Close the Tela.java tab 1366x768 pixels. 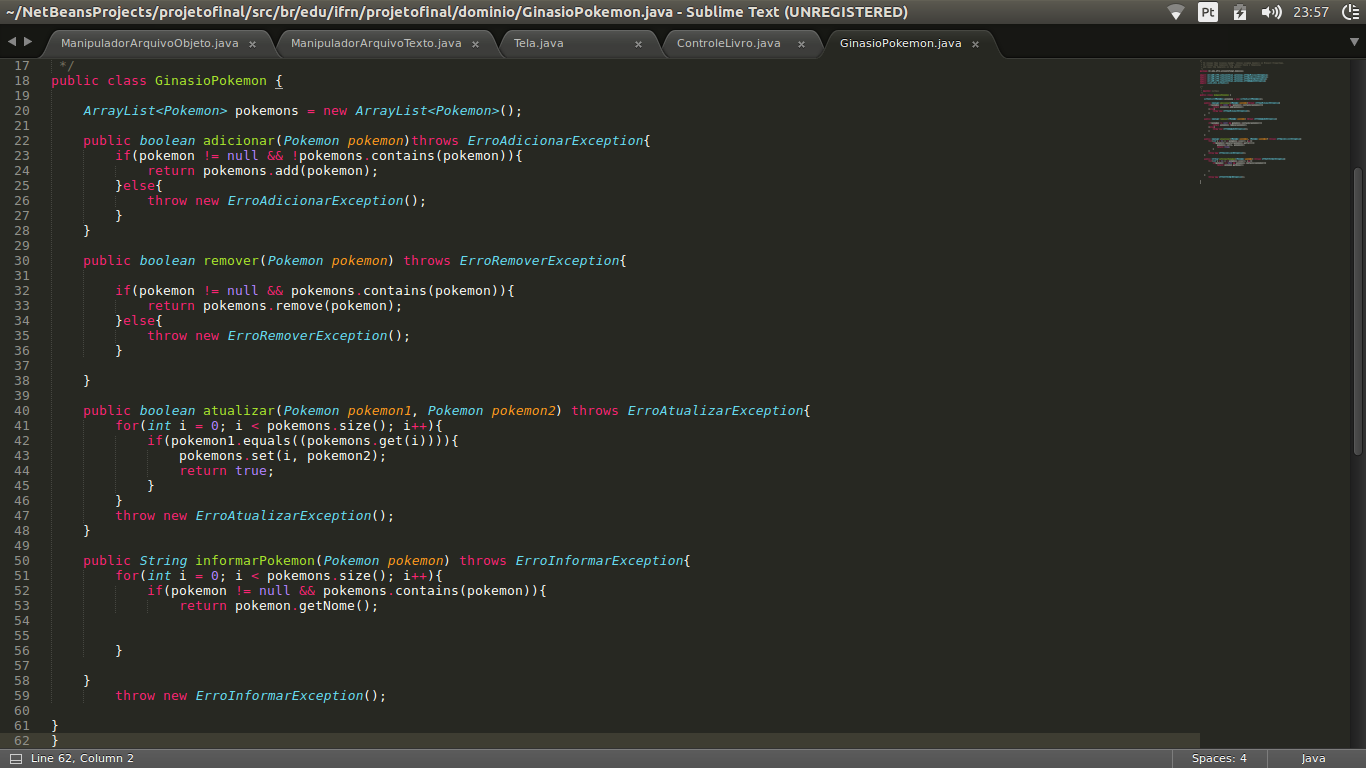click(638, 44)
